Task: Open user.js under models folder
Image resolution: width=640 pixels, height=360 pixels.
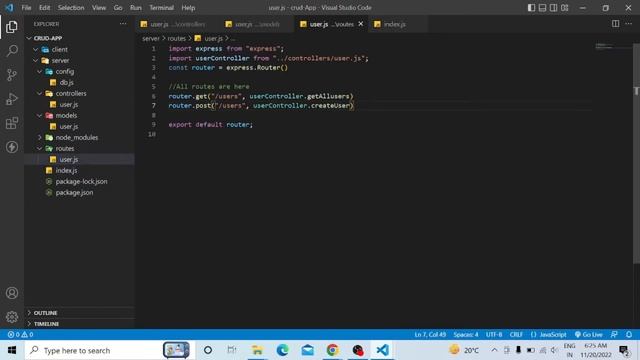Action: [x=80, y=127]
